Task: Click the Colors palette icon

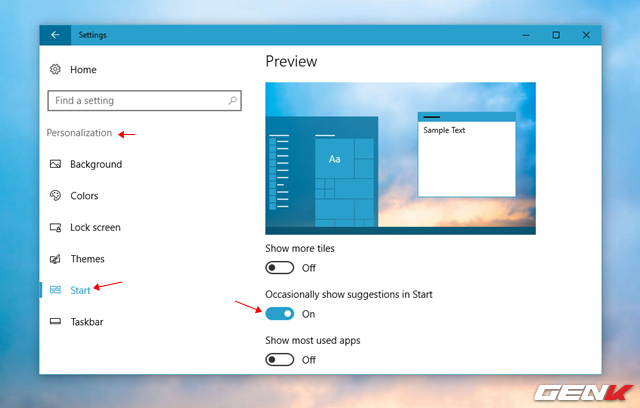Action: pos(55,195)
